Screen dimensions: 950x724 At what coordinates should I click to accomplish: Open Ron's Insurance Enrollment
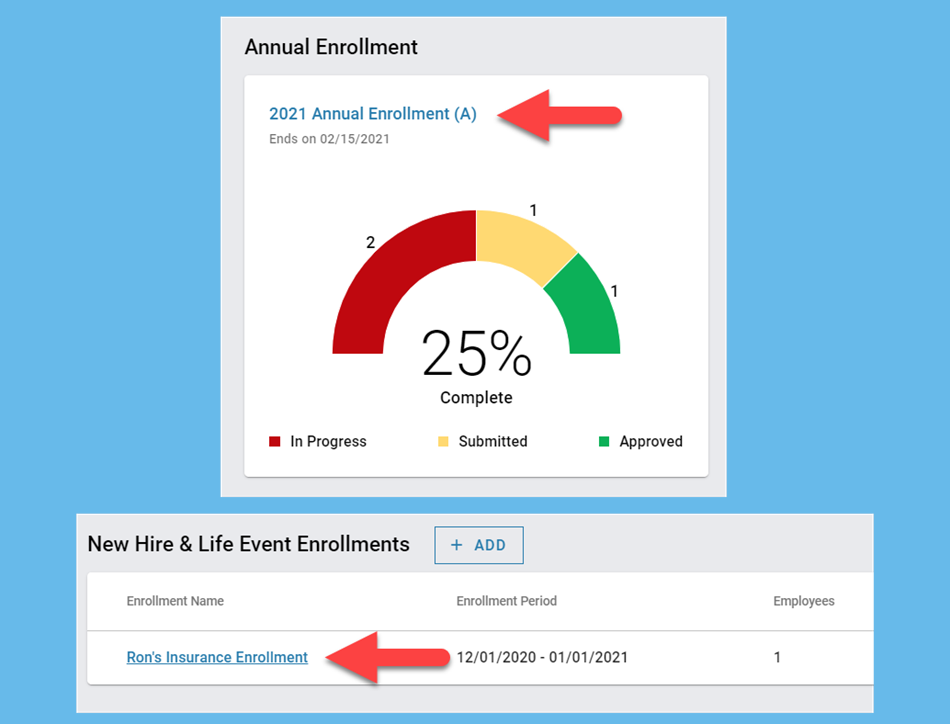click(x=217, y=657)
